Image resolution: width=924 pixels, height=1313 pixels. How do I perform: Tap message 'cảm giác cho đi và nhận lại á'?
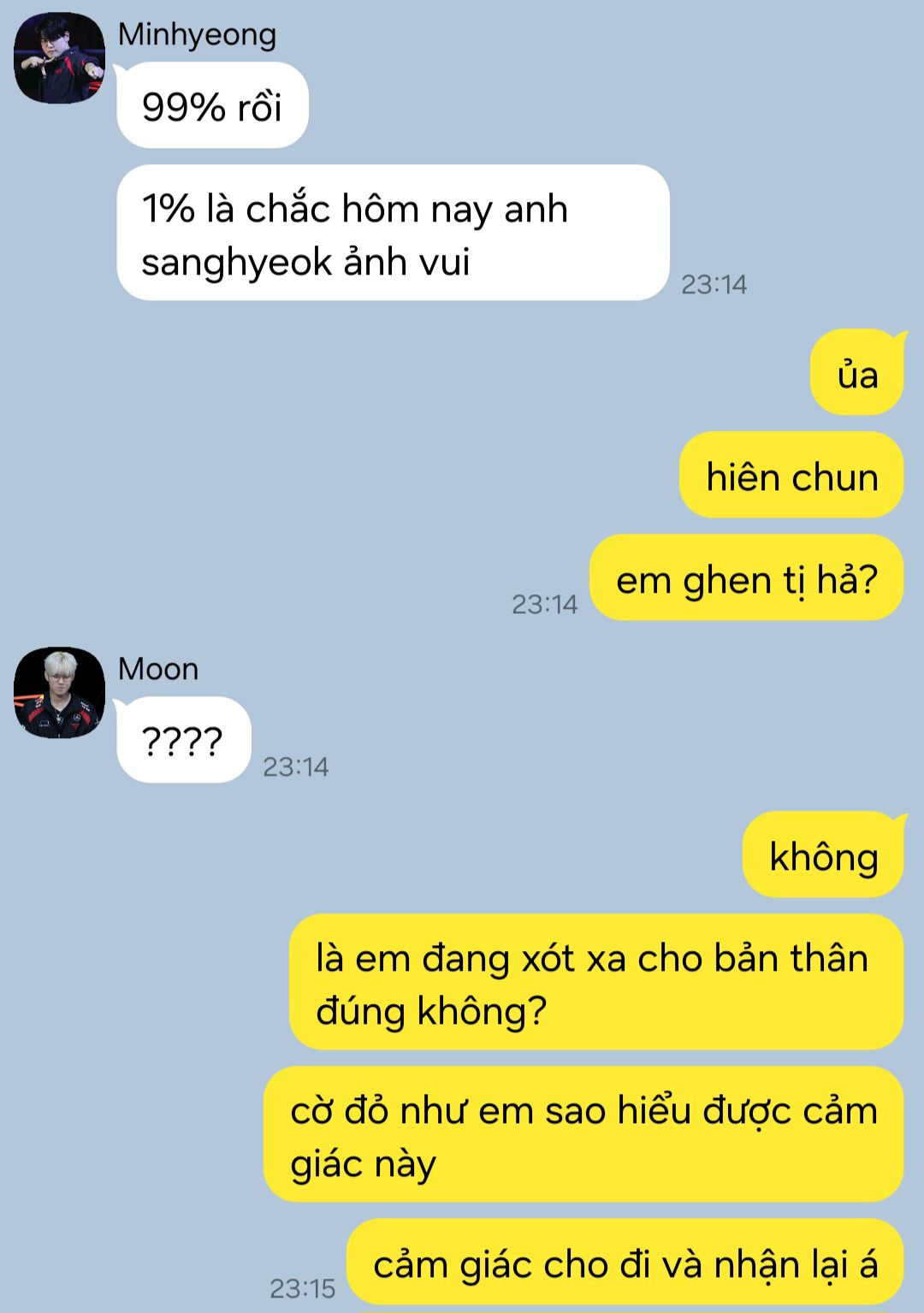tap(625, 1263)
